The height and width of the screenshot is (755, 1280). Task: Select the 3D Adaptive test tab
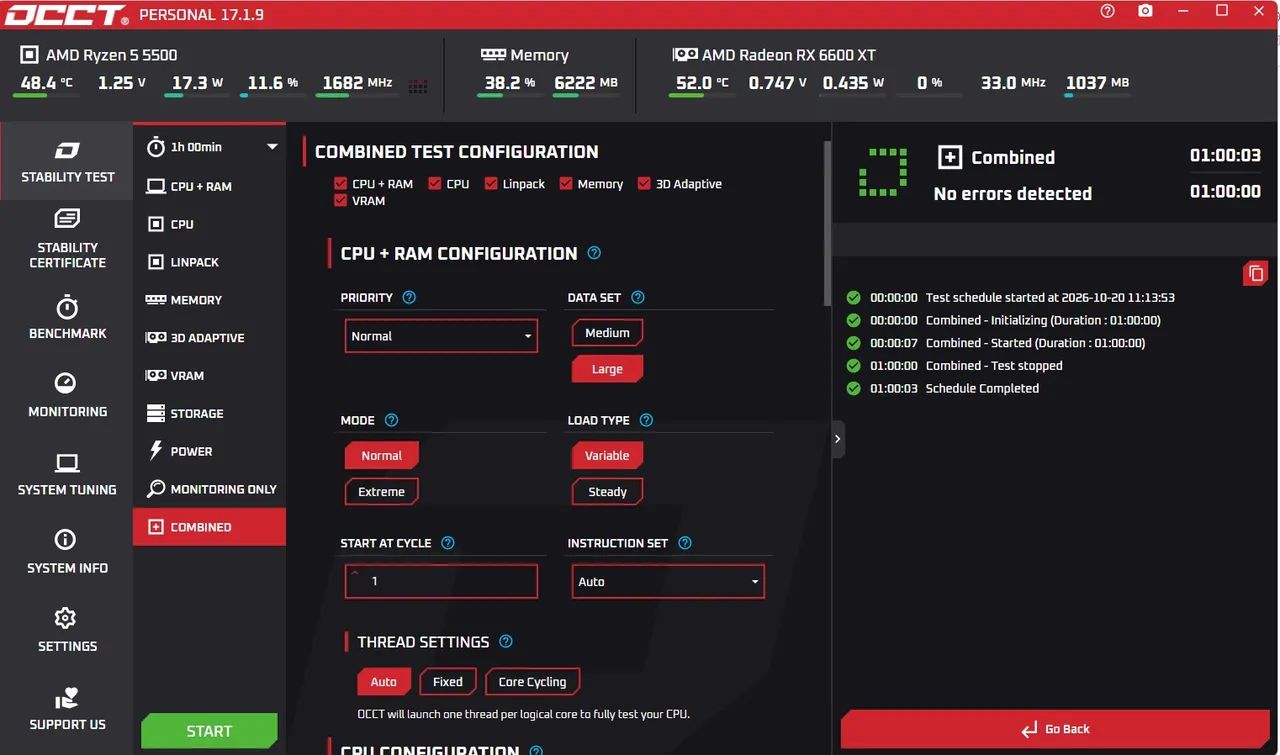(209, 338)
